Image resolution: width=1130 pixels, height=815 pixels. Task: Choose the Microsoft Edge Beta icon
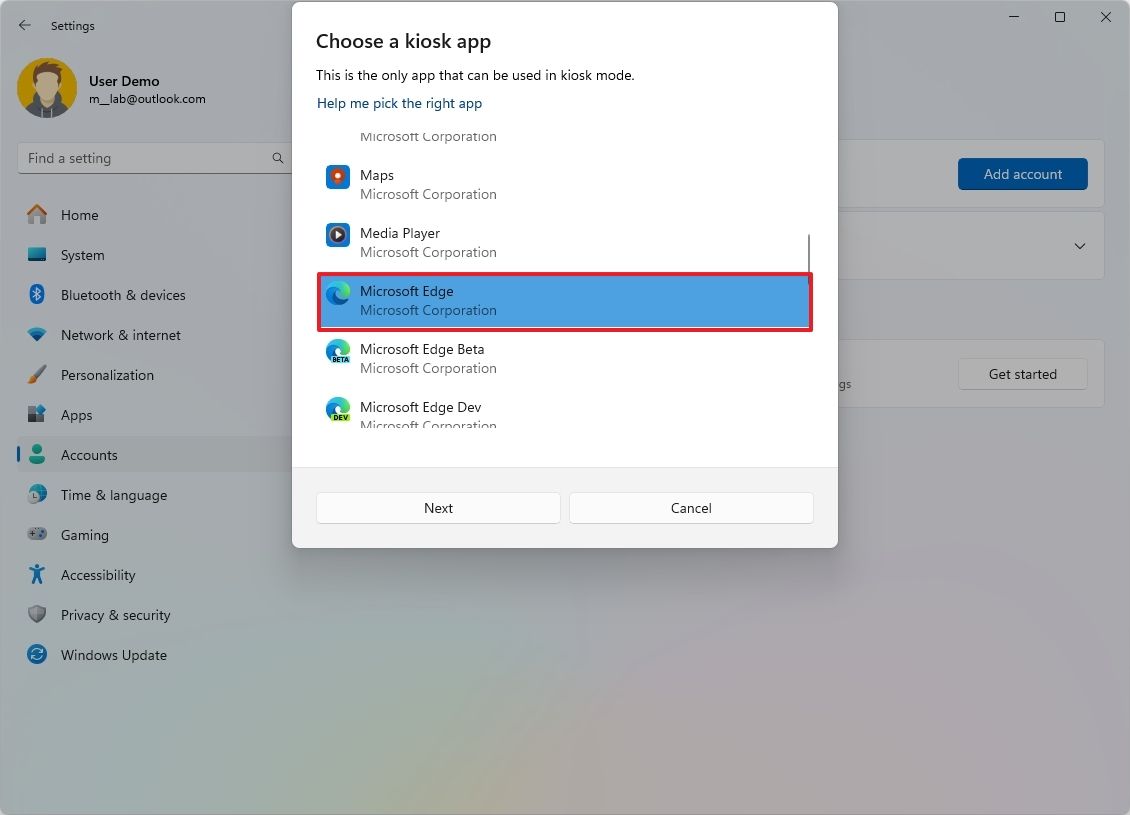tap(337, 351)
